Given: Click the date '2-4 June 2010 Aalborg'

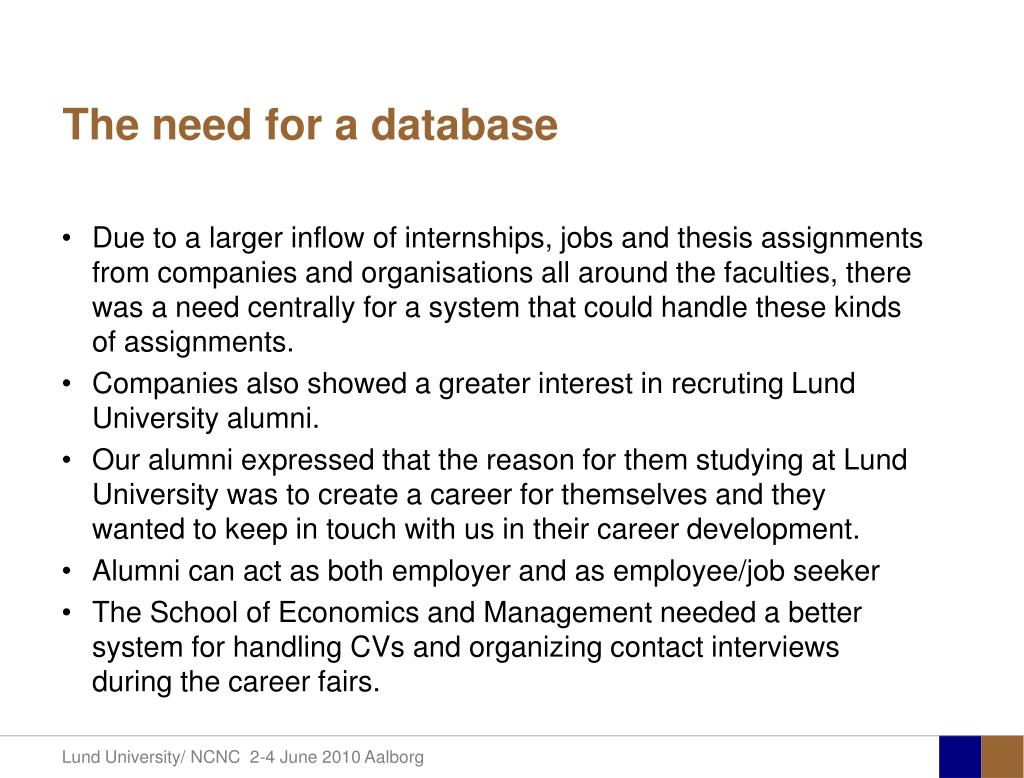Looking at the screenshot, I should point(337,757).
